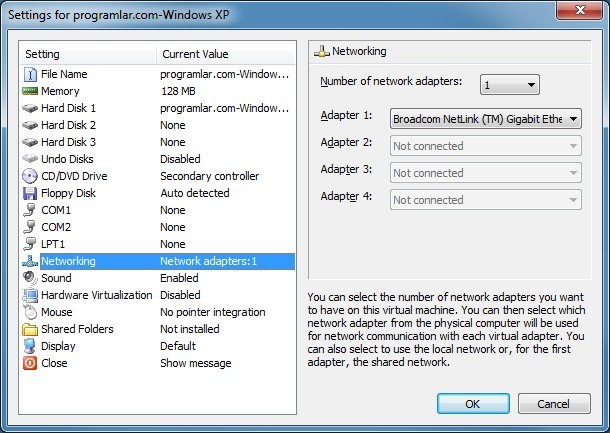Click the 'Show message' value
This screenshot has width=610, height=433.
coord(196,363)
